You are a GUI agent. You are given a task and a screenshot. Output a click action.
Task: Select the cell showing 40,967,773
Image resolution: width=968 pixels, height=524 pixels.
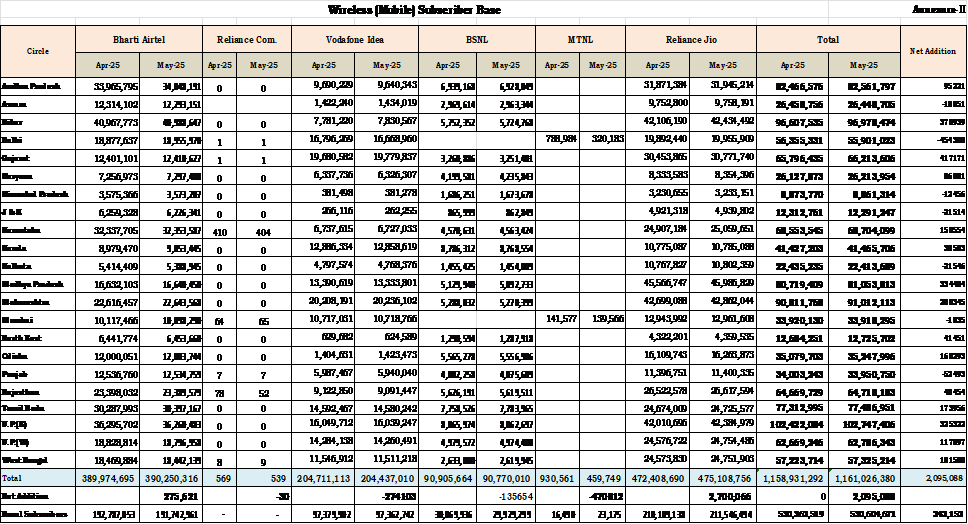[x=107, y=122]
